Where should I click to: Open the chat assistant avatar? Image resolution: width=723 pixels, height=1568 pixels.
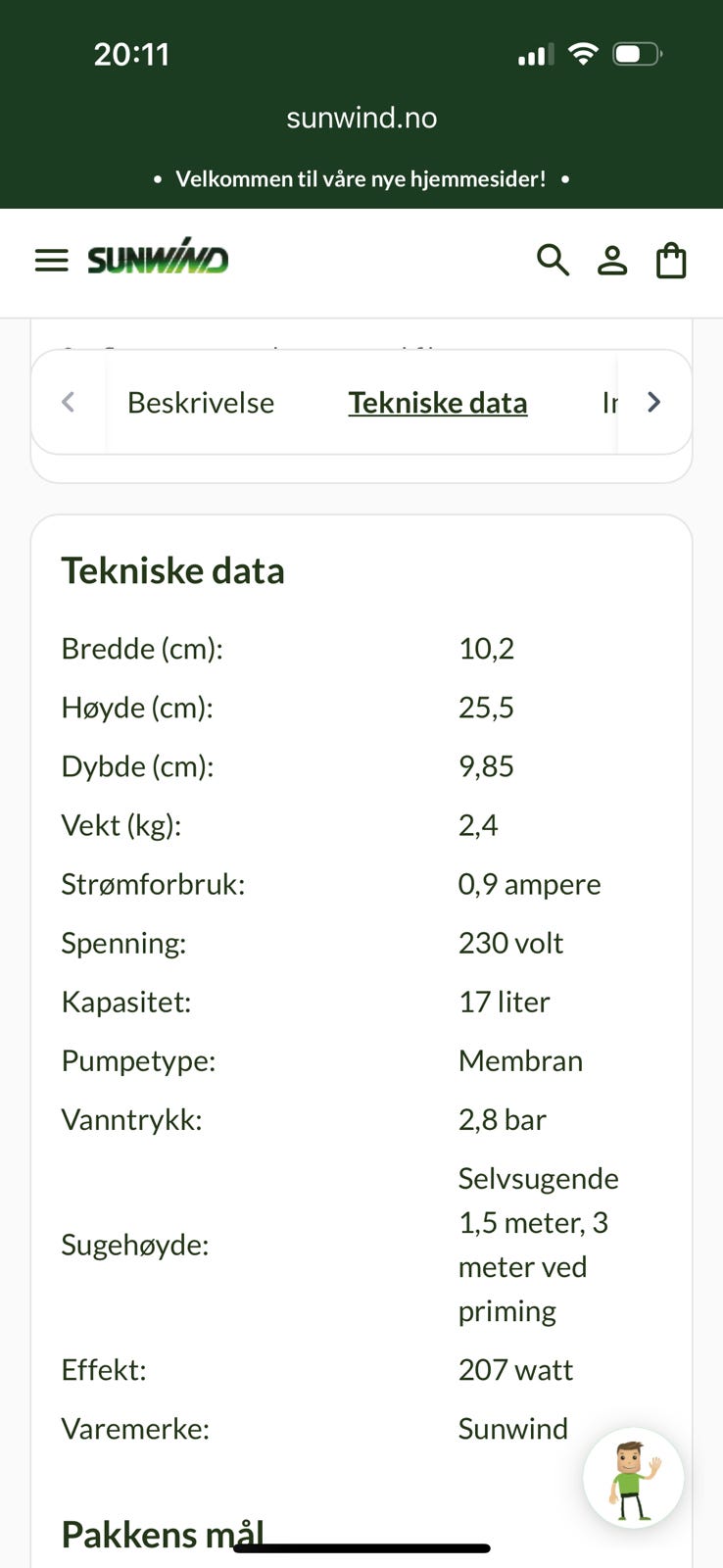click(x=634, y=1478)
